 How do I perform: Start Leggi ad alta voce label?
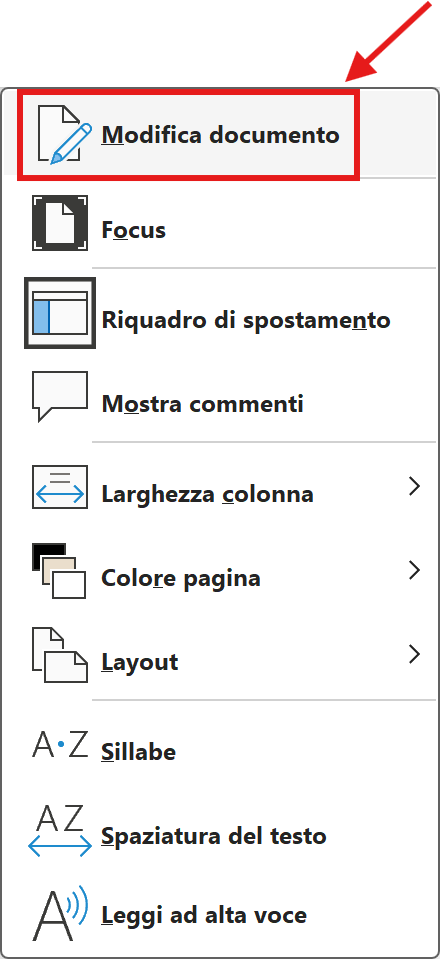click(204, 916)
